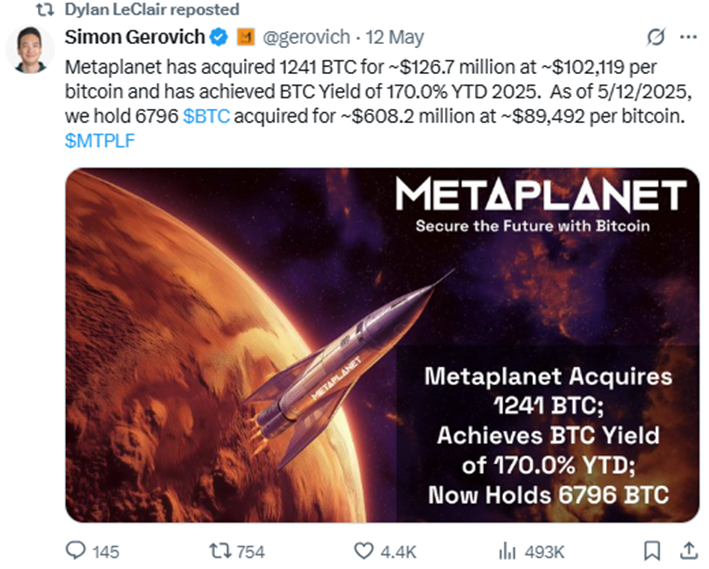This screenshot has width=709, height=569.
Task: Open the Metaplanet rocket image
Action: (x=382, y=345)
